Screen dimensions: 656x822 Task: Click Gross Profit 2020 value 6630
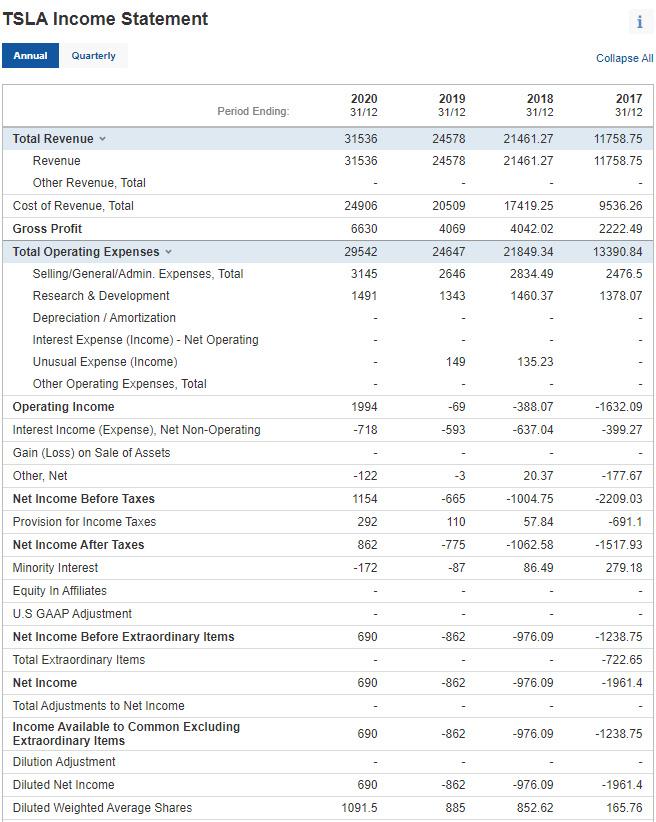click(x=364, y=229)
